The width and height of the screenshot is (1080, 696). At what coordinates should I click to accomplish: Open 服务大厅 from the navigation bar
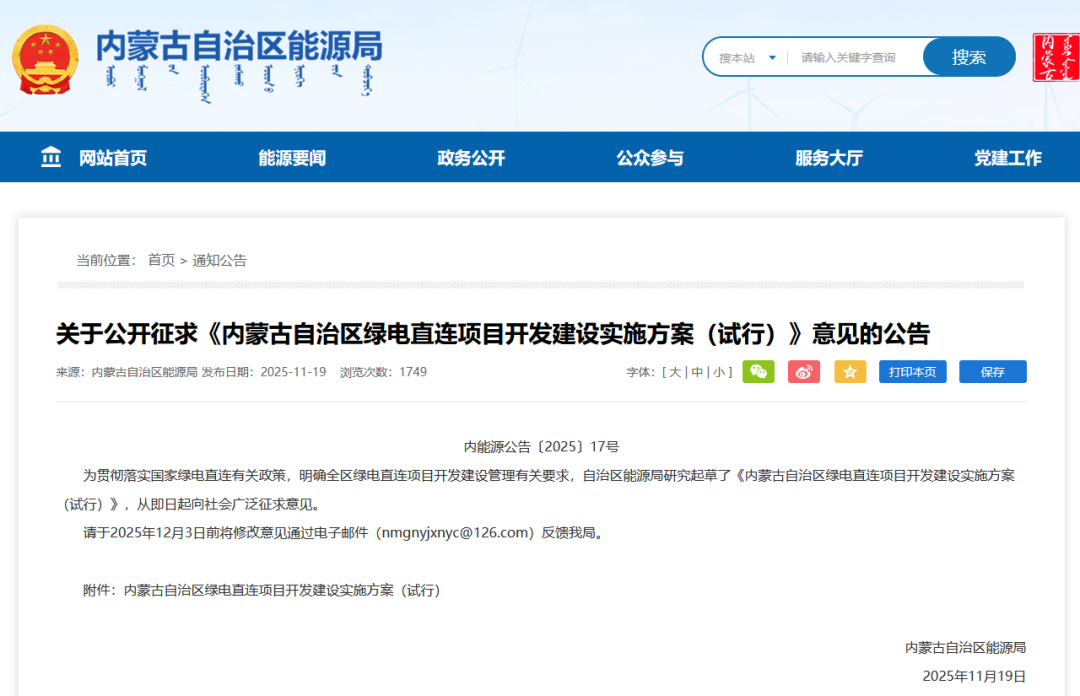[x=829, y=158]
